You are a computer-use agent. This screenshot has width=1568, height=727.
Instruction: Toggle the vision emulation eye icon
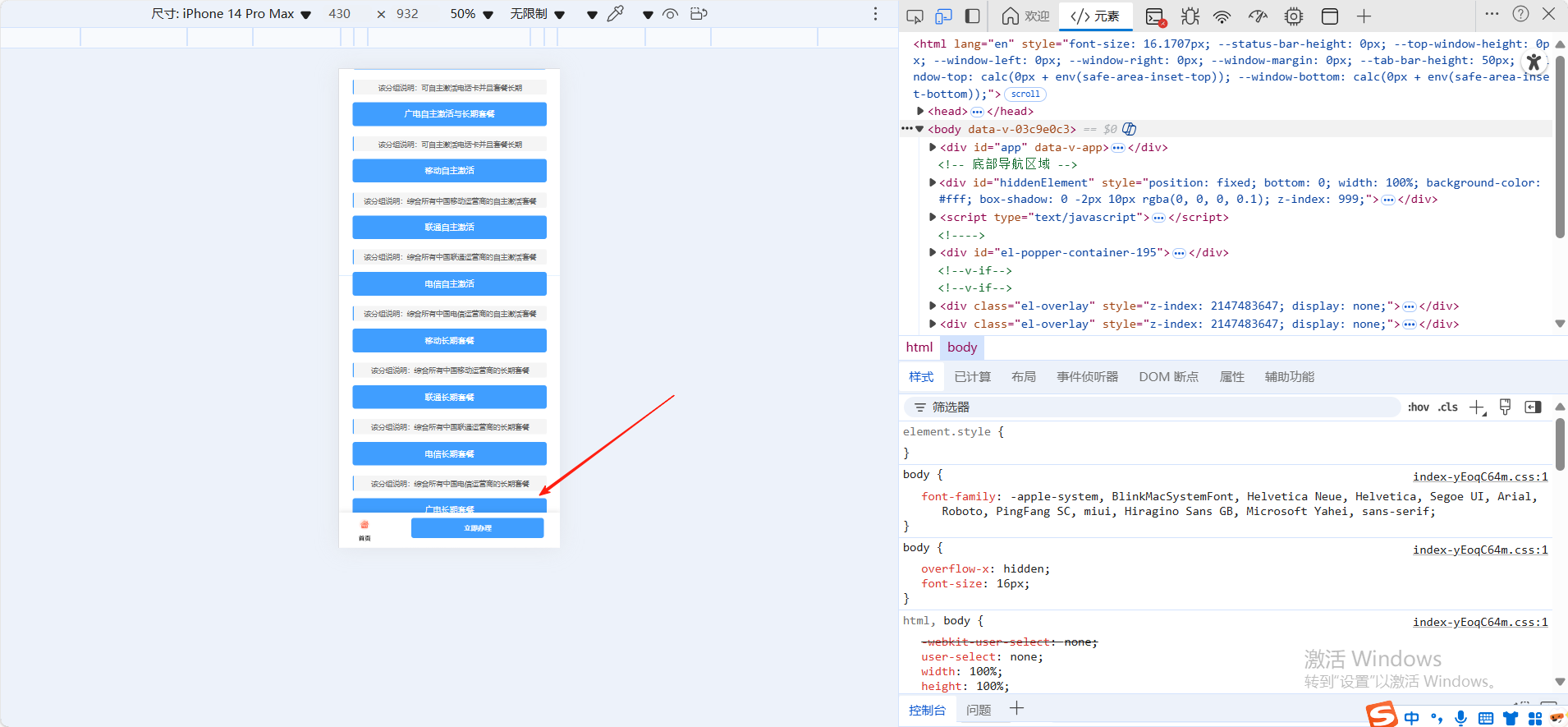pyautogui.click(x=671, y=14)
